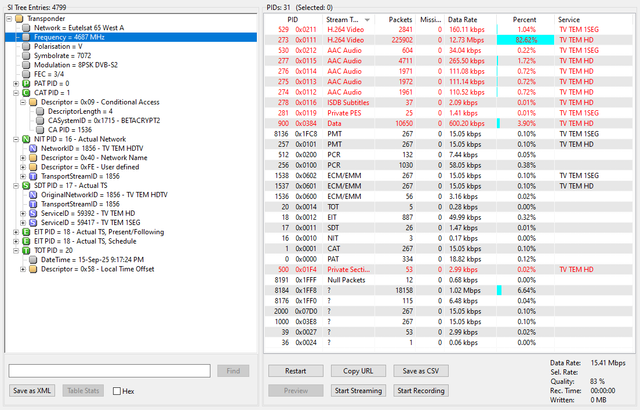Image resolution: width=640 pixels, height=410 pixels.
Task: Click the TOT PID green T icon
Action: coord(26,250)
